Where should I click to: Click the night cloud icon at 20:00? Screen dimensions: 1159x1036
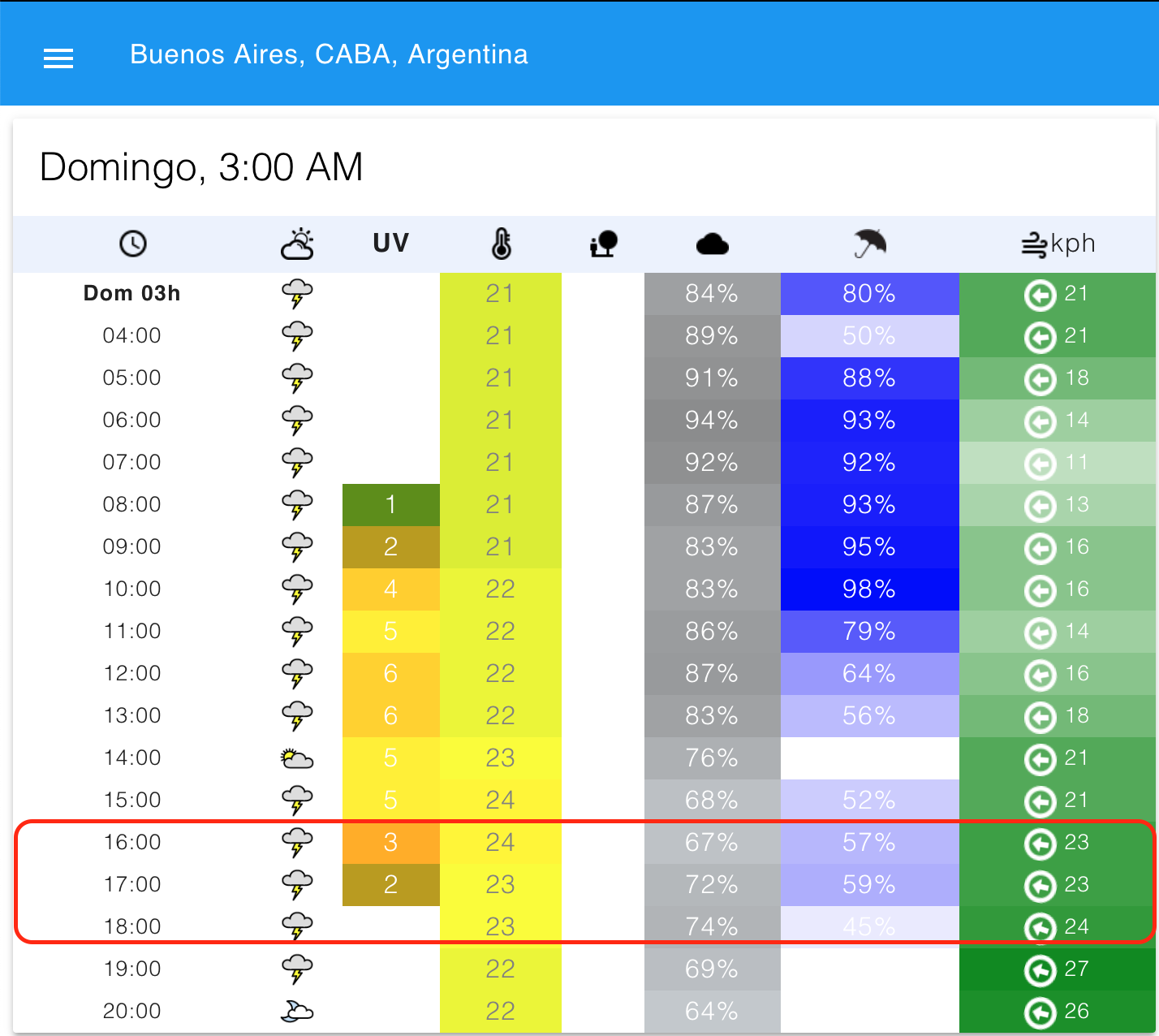297,1012
